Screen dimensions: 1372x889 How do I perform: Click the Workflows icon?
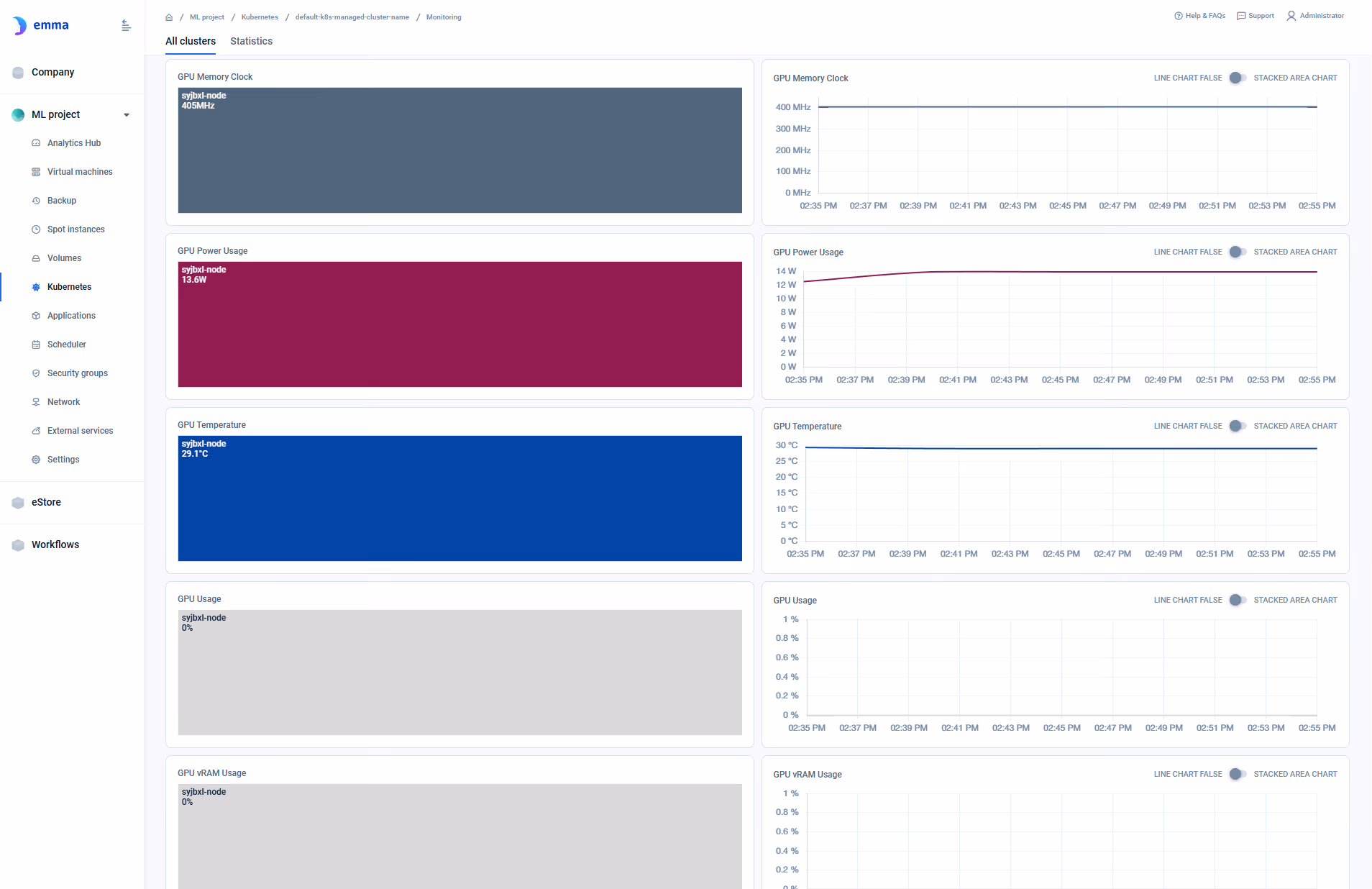coord(18,545)
